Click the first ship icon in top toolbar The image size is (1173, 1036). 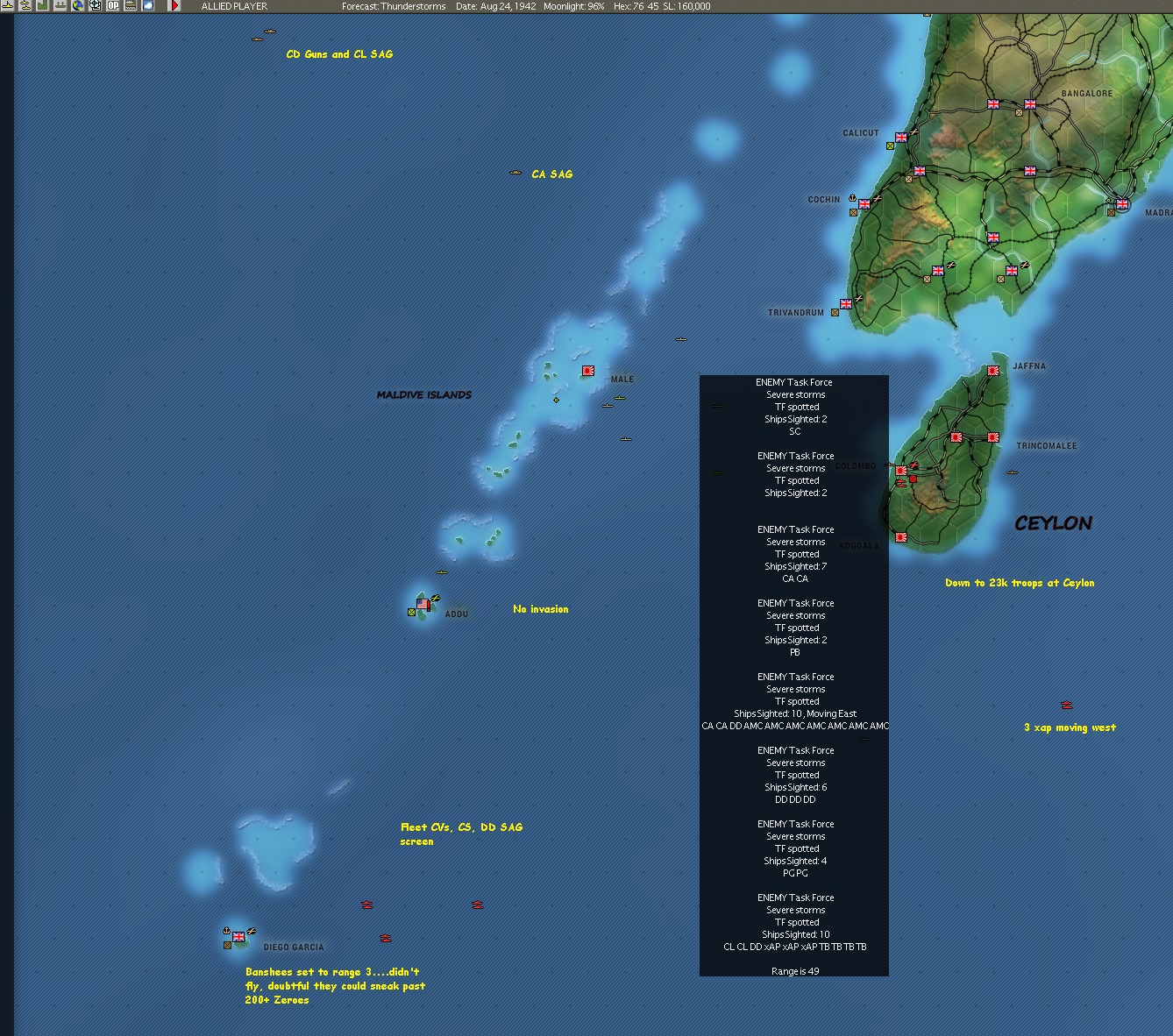(8, 6)
